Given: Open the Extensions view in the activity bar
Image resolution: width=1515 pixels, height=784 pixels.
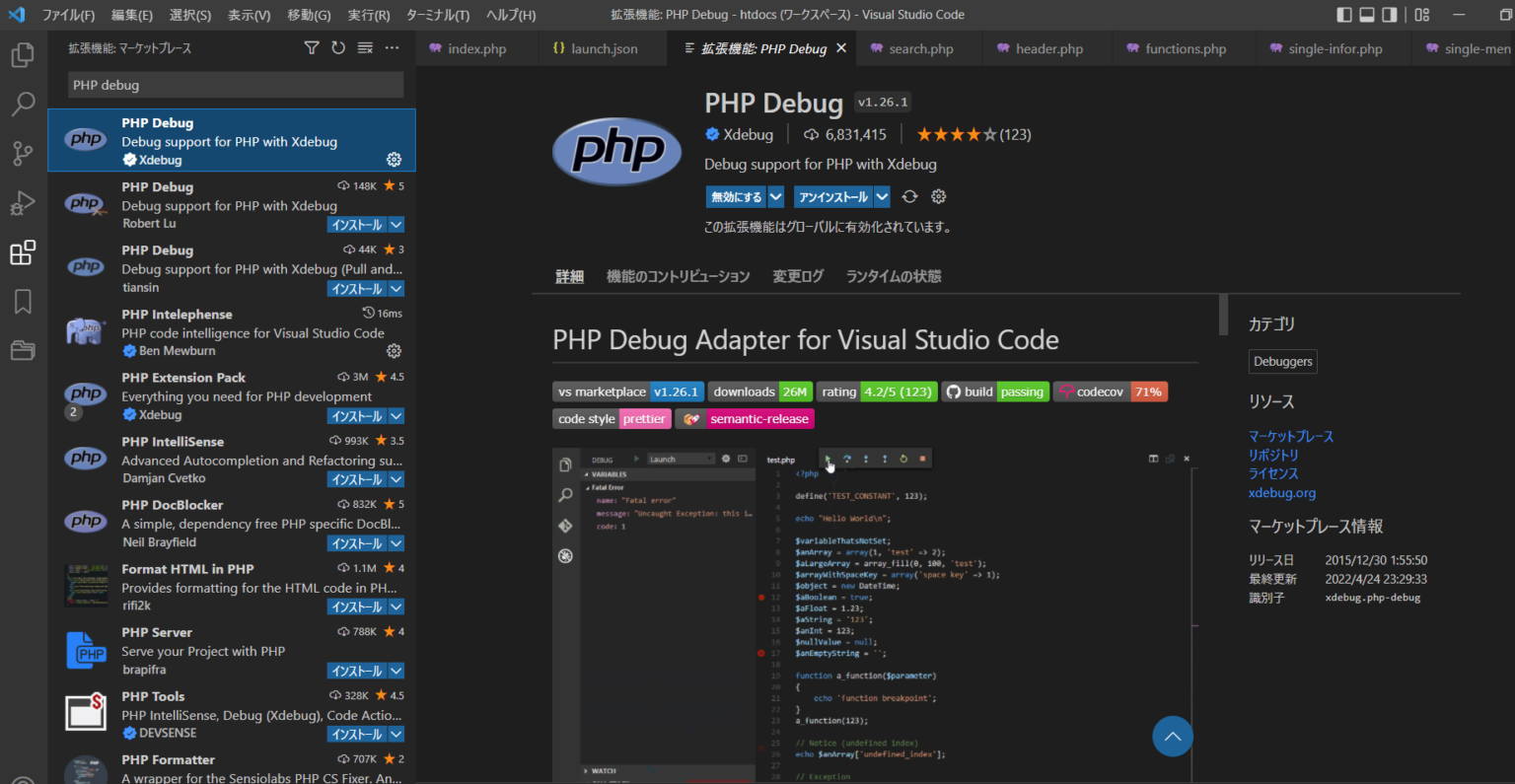Looking at the screenshot, I should [x=23, y=252].
